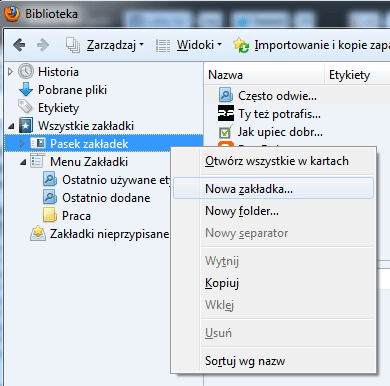390x386 pixels.
Task: Click the Ostatnio dodane search-folder icon
Action: click(50, 198)
